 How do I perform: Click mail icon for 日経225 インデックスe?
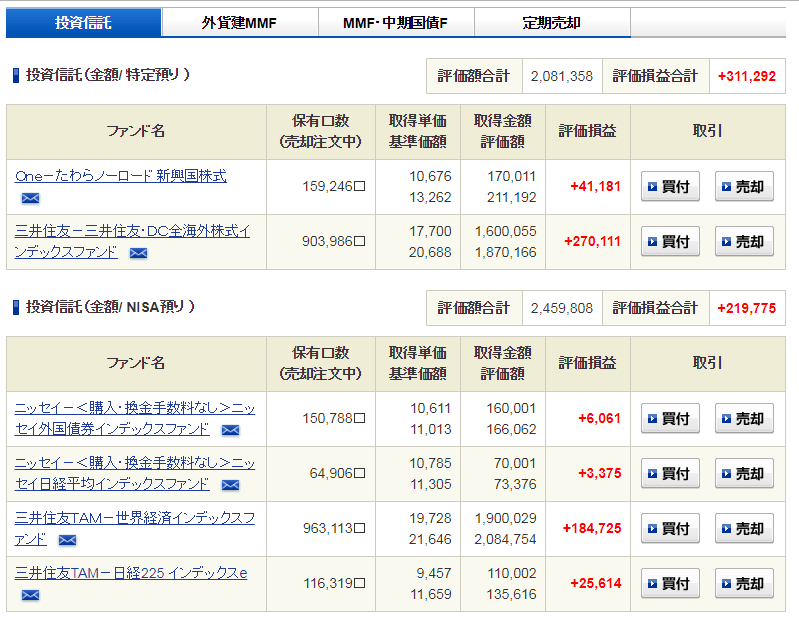[30, 595]
